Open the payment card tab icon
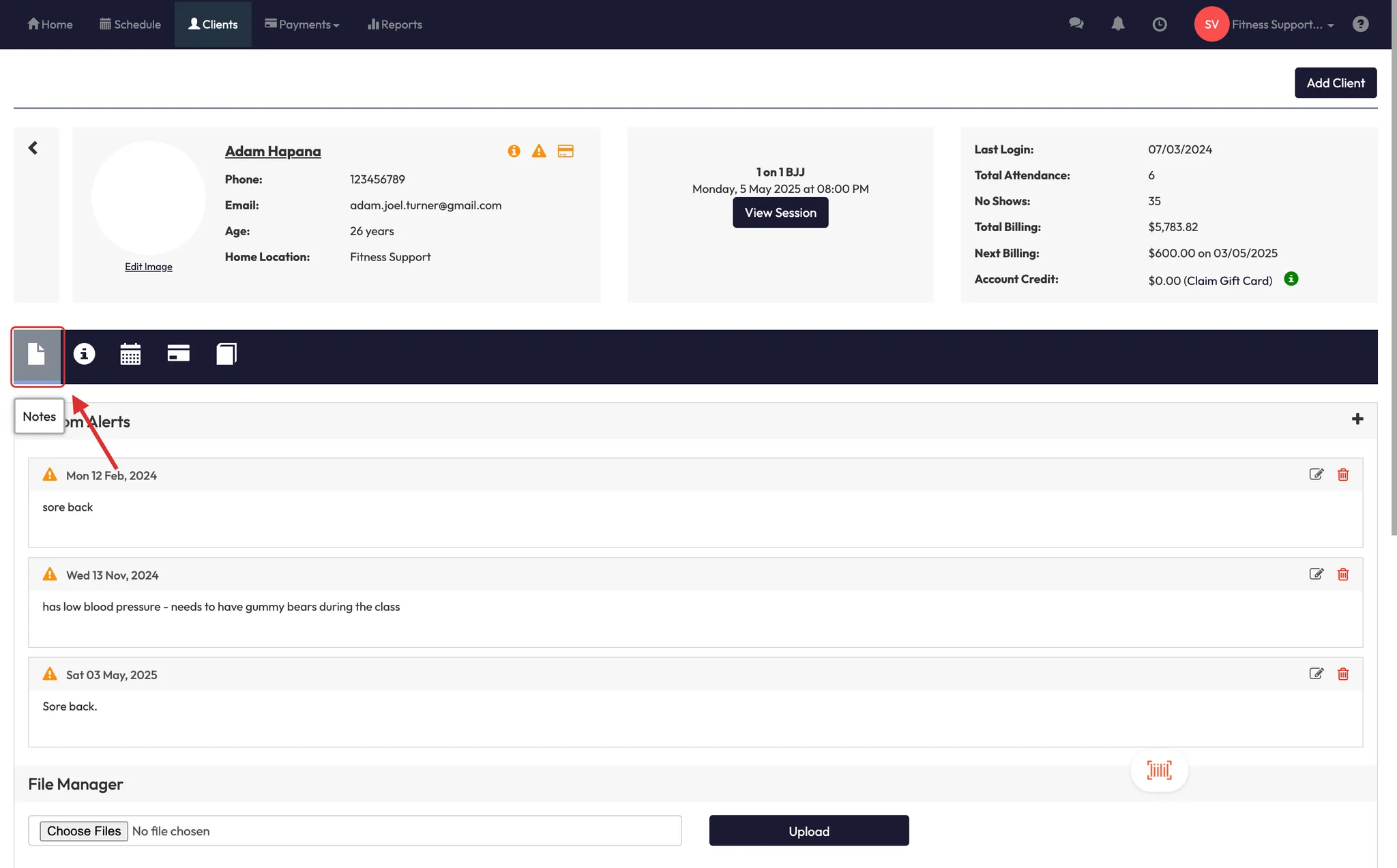The width and height of the screenshot is (1397, 868). click(178, 353)
